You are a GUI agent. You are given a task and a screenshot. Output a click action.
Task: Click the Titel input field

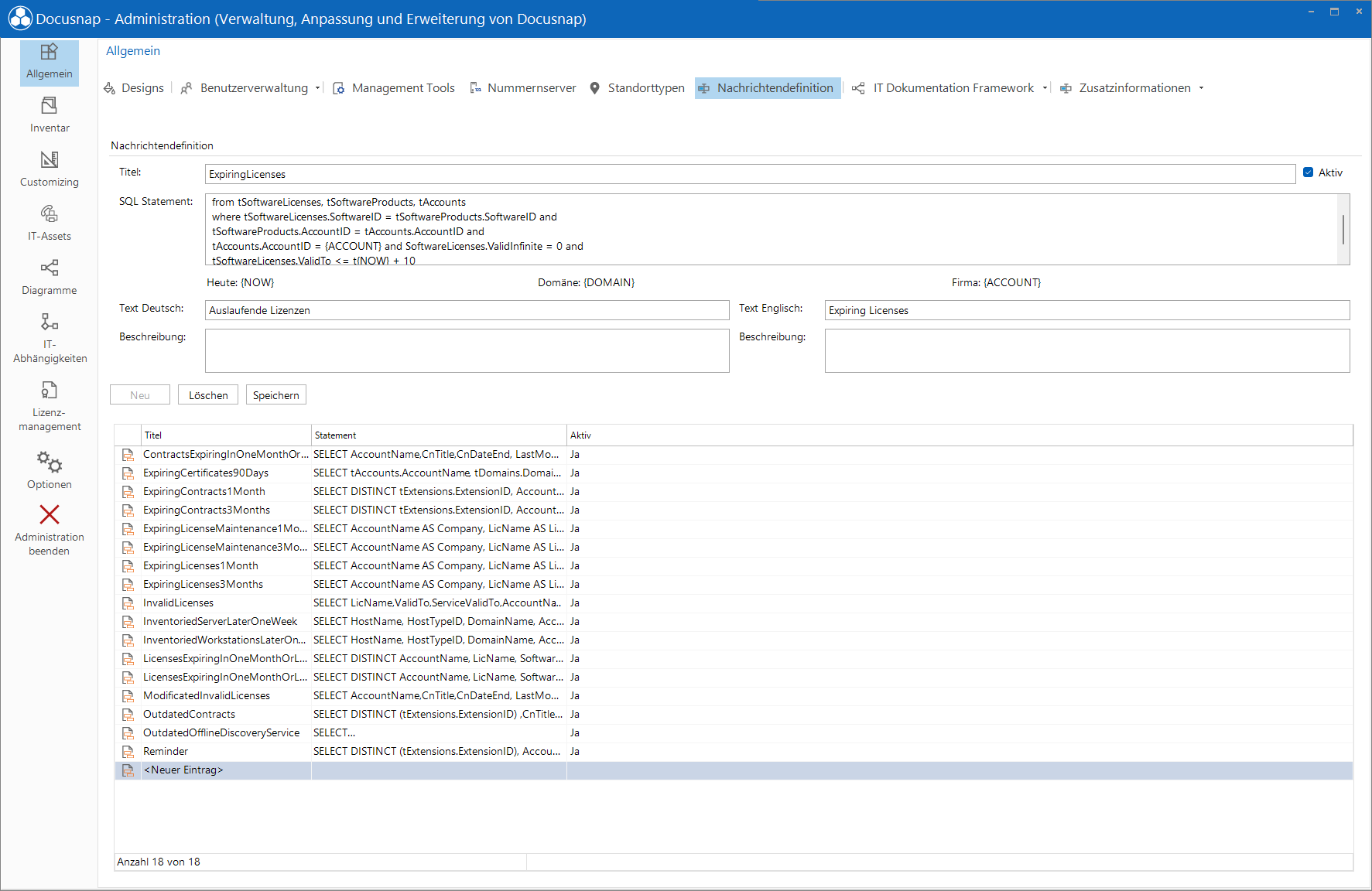pos(750,174)
